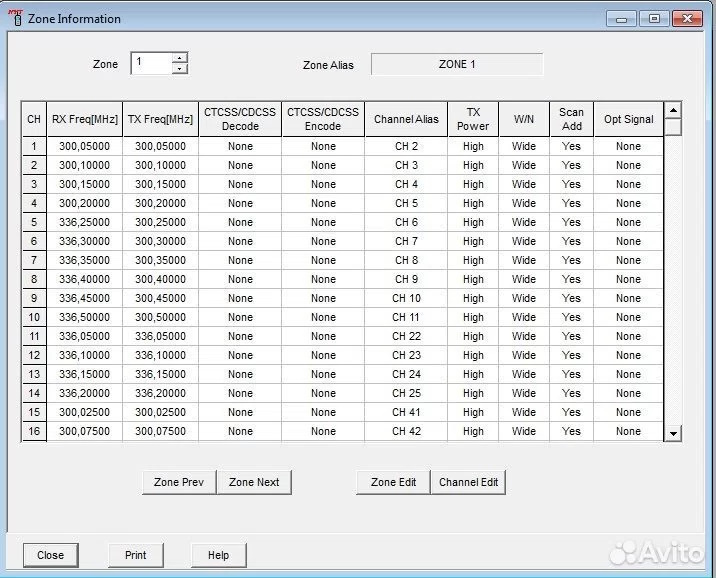Screen dimensions: 716x578
Task: Click the Zone Prev button
Action: [x=179, y=482]
